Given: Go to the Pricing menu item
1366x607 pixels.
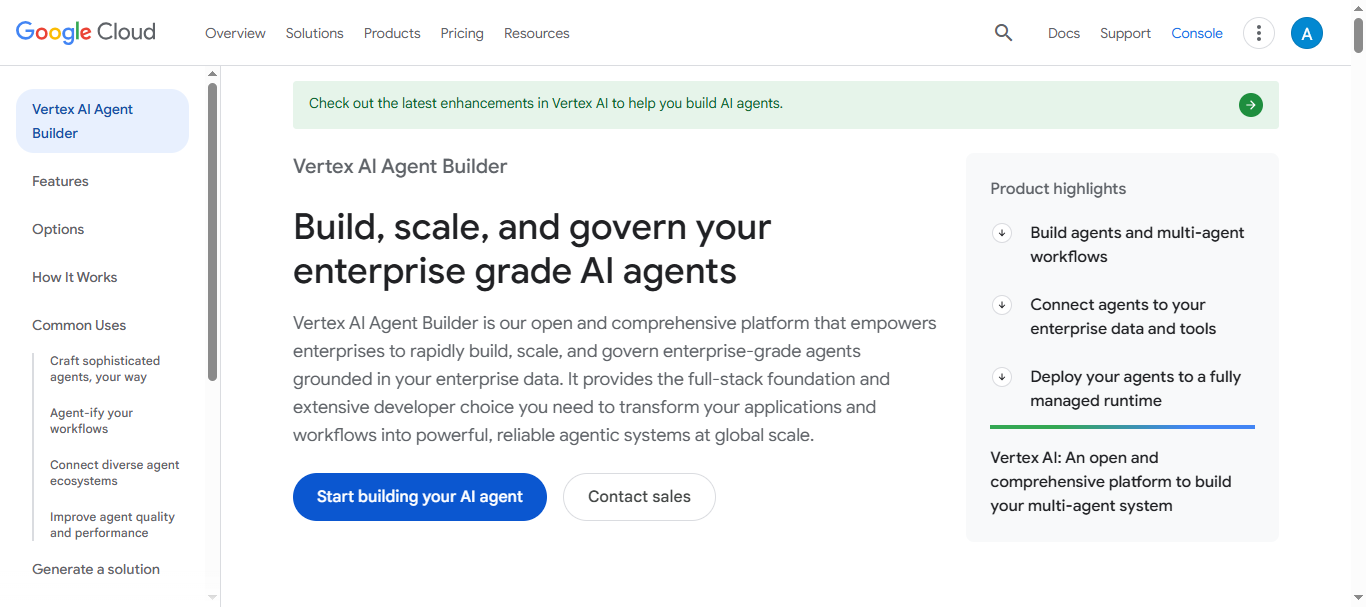Looking at the screenshot, I should 462,33.
